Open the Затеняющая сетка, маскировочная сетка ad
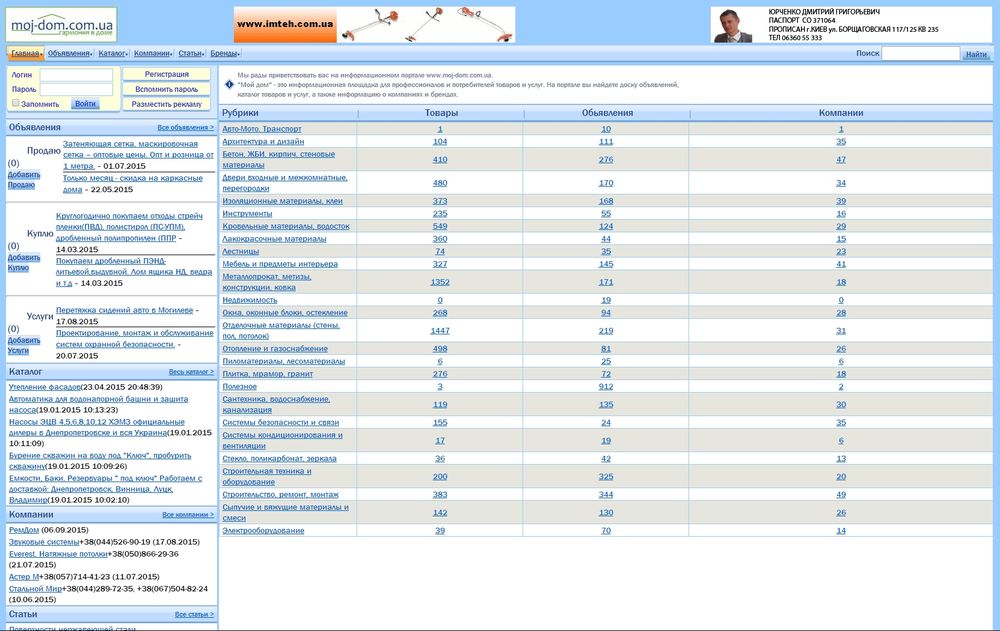Screen dimensions: 1000x631 138,155
